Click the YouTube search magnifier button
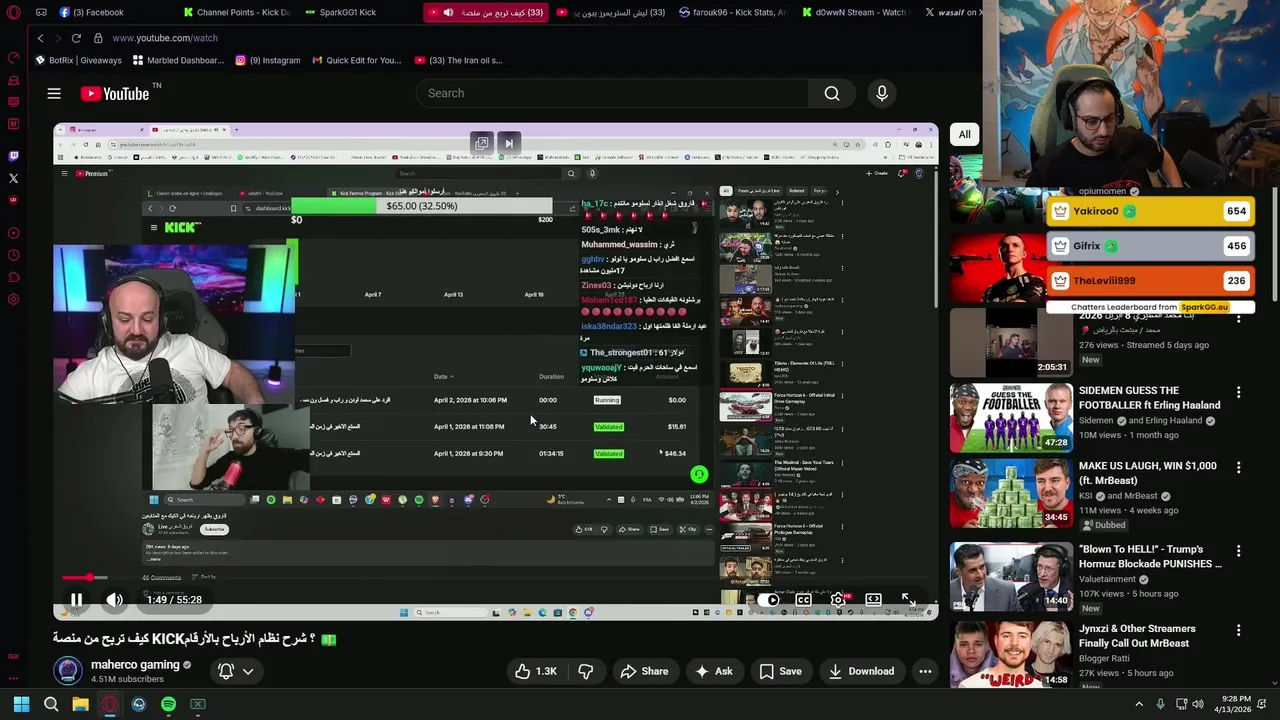1280x720 pixels. click(832, 93)
